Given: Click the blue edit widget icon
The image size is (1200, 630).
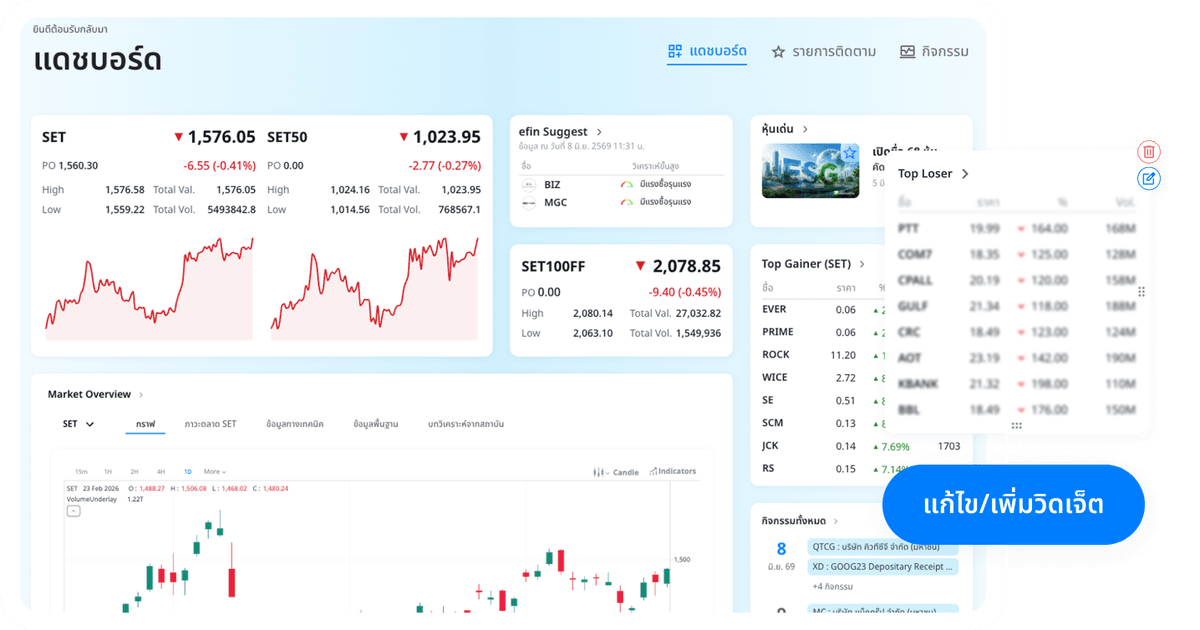Looking at the screenshot, I should [x=1149, y=179].
